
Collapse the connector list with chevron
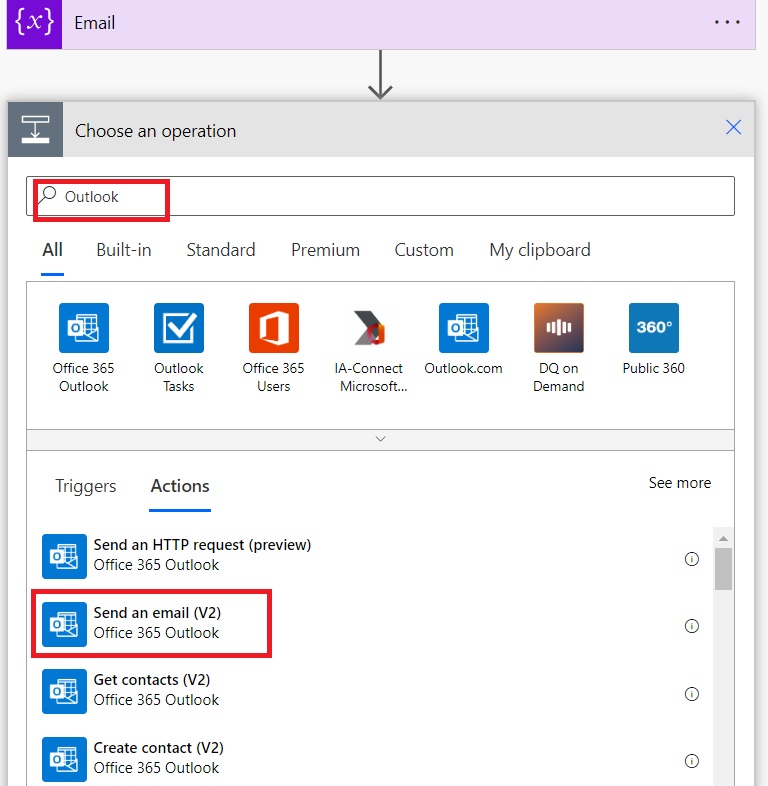click(x=380, y=439)
